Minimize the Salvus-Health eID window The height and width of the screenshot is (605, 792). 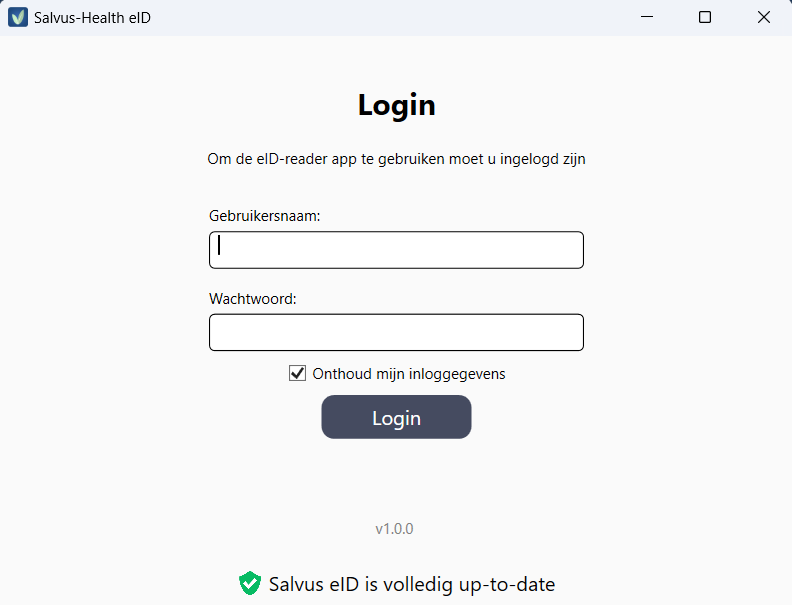click(648, 18)
